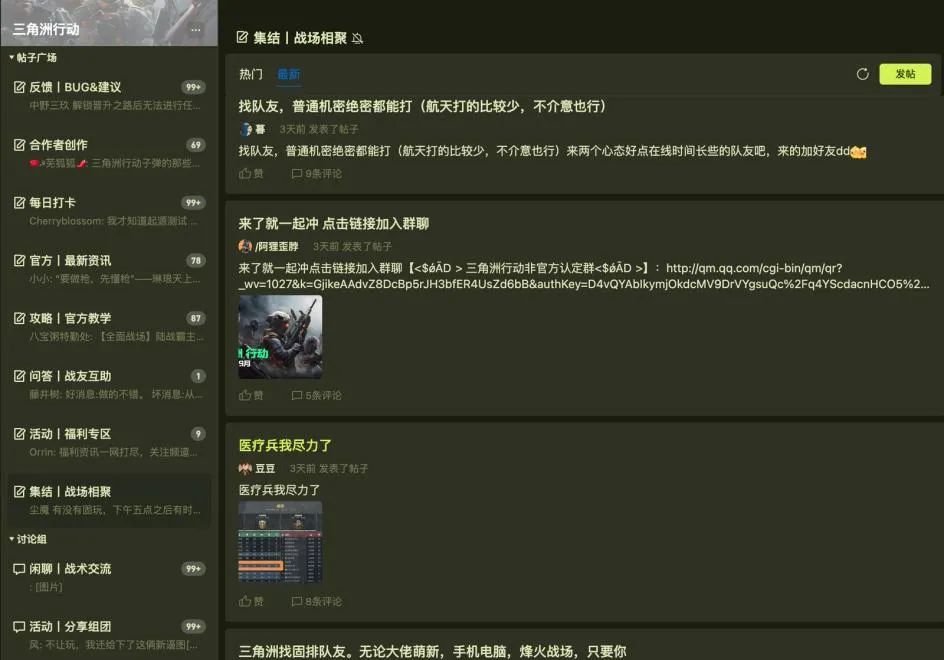This screenshot has width=944, height=660.
Task: Open the 合作者创作 channel
Action: pyautogui.click(x=109, y=153)
